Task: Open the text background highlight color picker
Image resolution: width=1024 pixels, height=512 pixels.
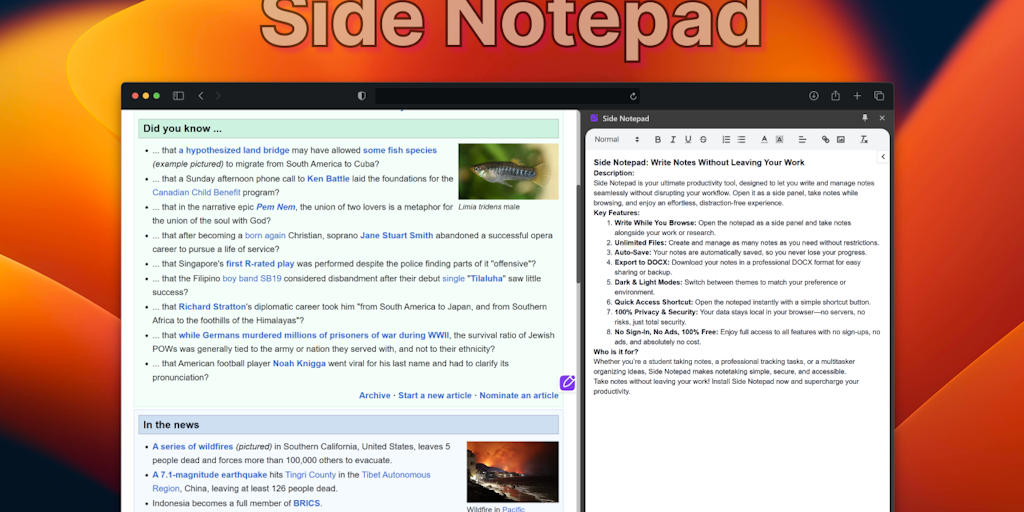Action: 779,139
